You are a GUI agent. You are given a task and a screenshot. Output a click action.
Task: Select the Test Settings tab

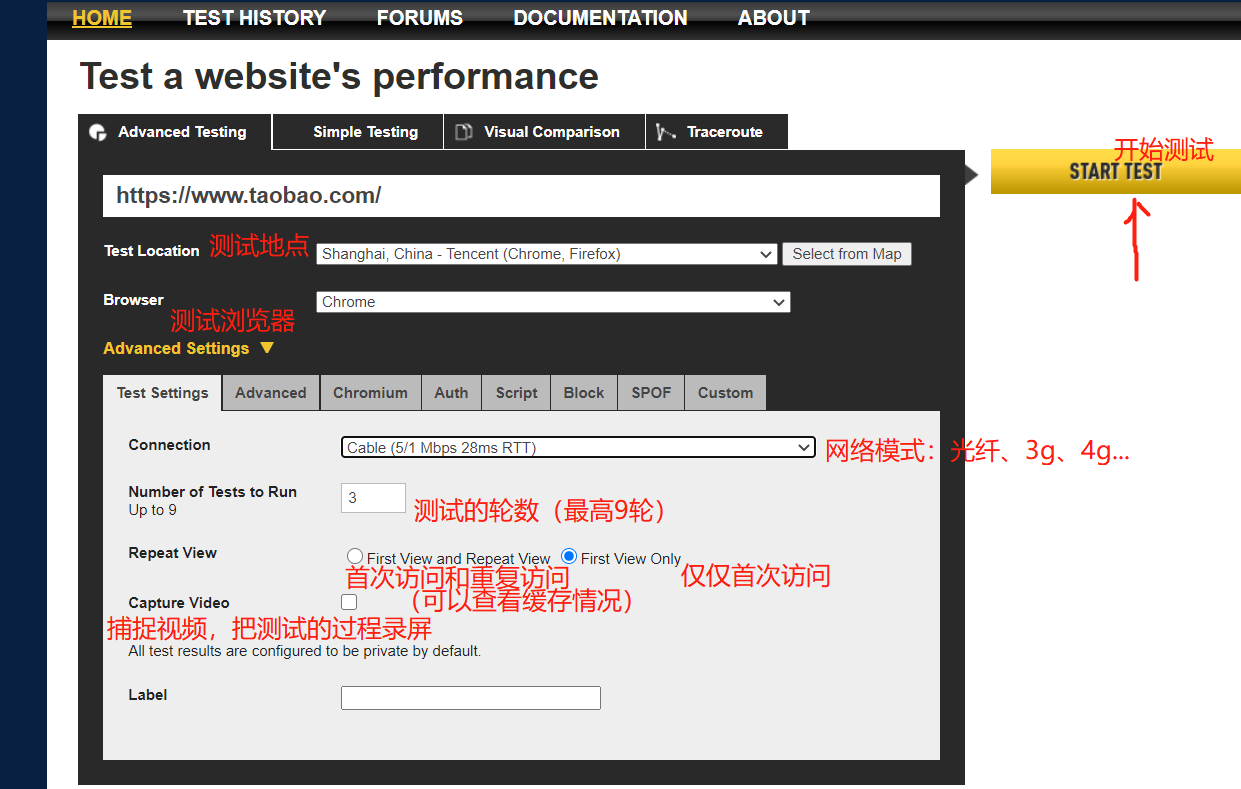click(162, 393)
